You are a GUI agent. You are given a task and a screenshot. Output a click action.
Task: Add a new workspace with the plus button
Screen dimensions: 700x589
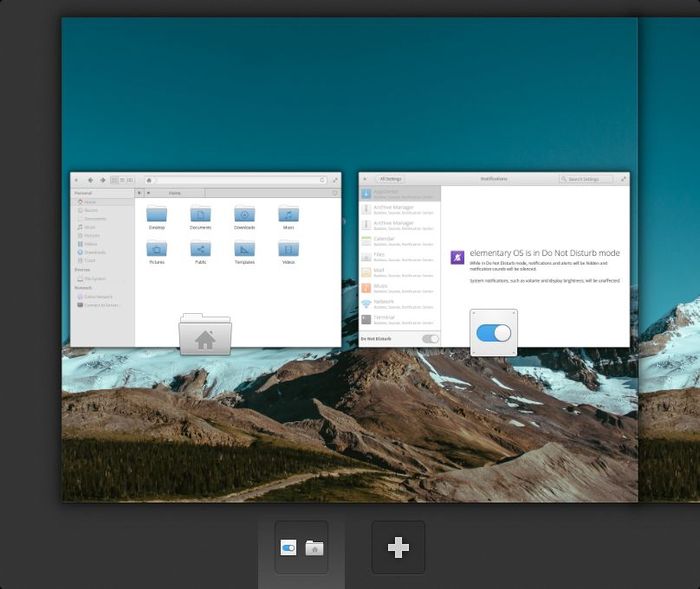pyautogui.click(x=398, y=547)
